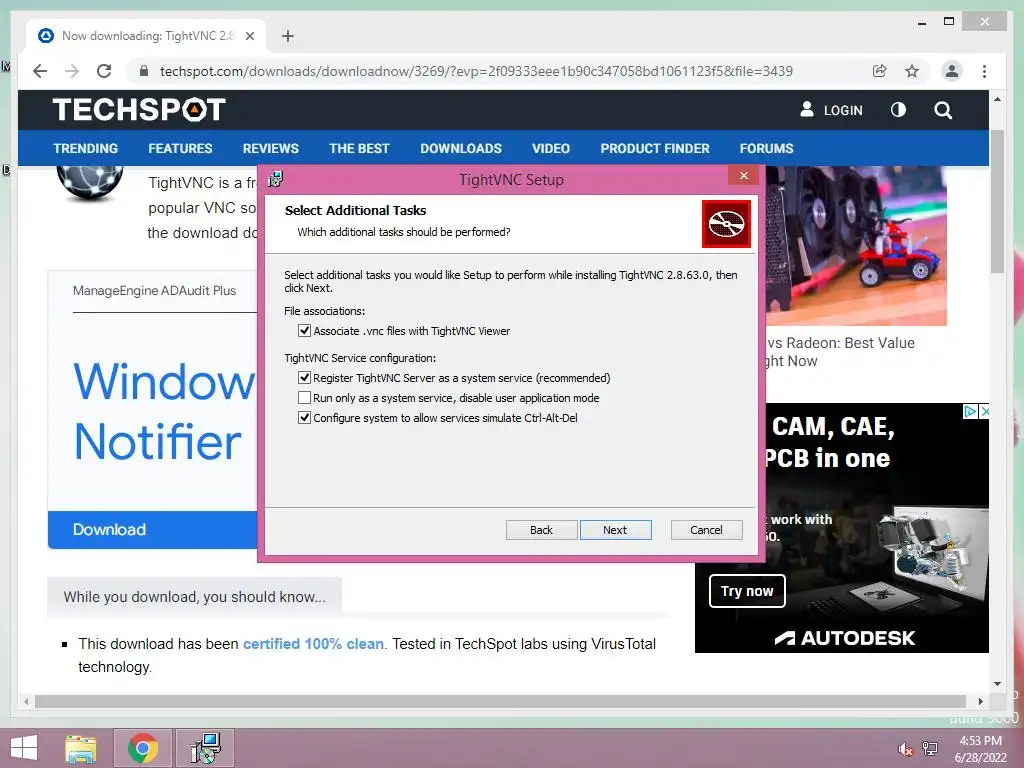Click the techspot.com URL address field
Viewport: 1024px width, 768px height.
point(476,71)
